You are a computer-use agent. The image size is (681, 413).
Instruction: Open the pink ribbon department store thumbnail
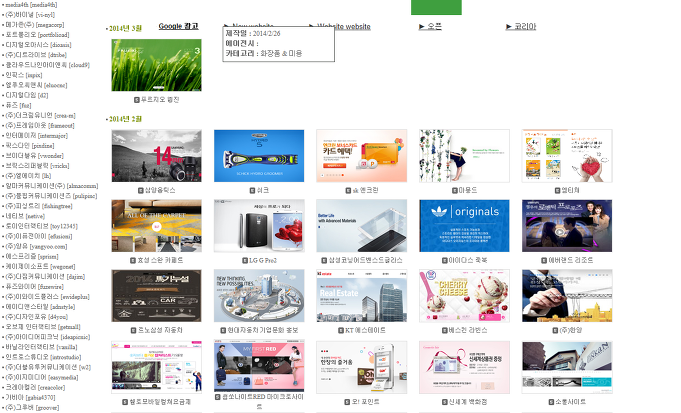[464, 367]
